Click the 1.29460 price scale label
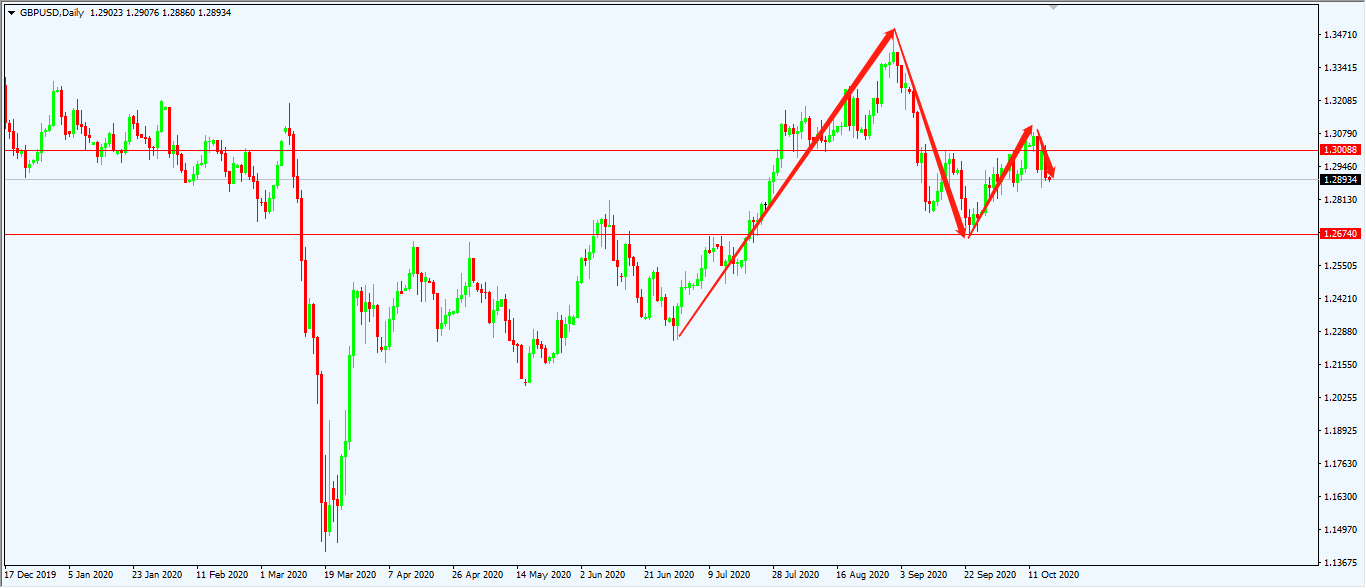Image resolution: width=1366 pixels, height=588 pixels. click(1339, 167)
